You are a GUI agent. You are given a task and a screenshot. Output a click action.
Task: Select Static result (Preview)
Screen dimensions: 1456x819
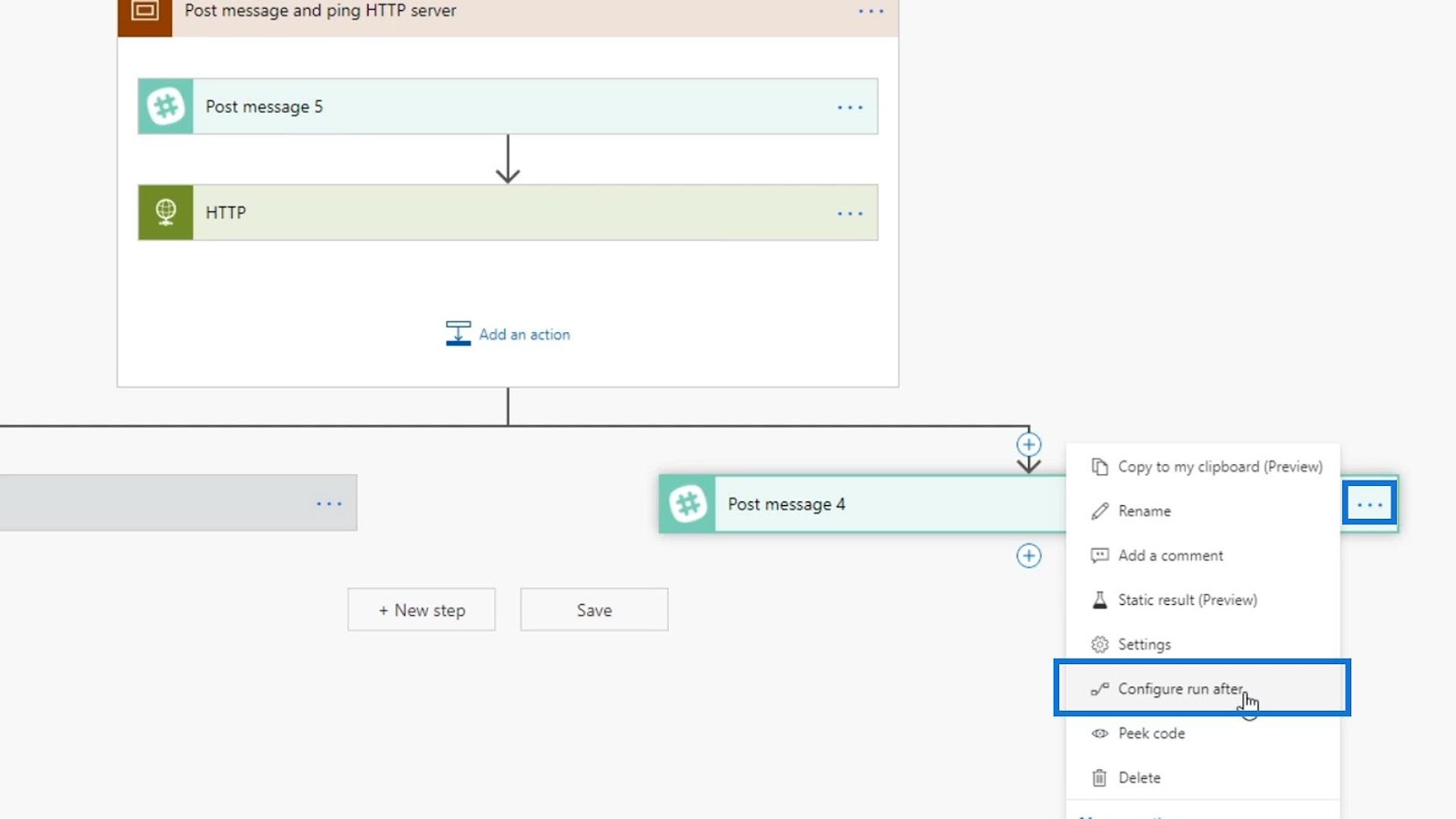tap(1202, 600)
